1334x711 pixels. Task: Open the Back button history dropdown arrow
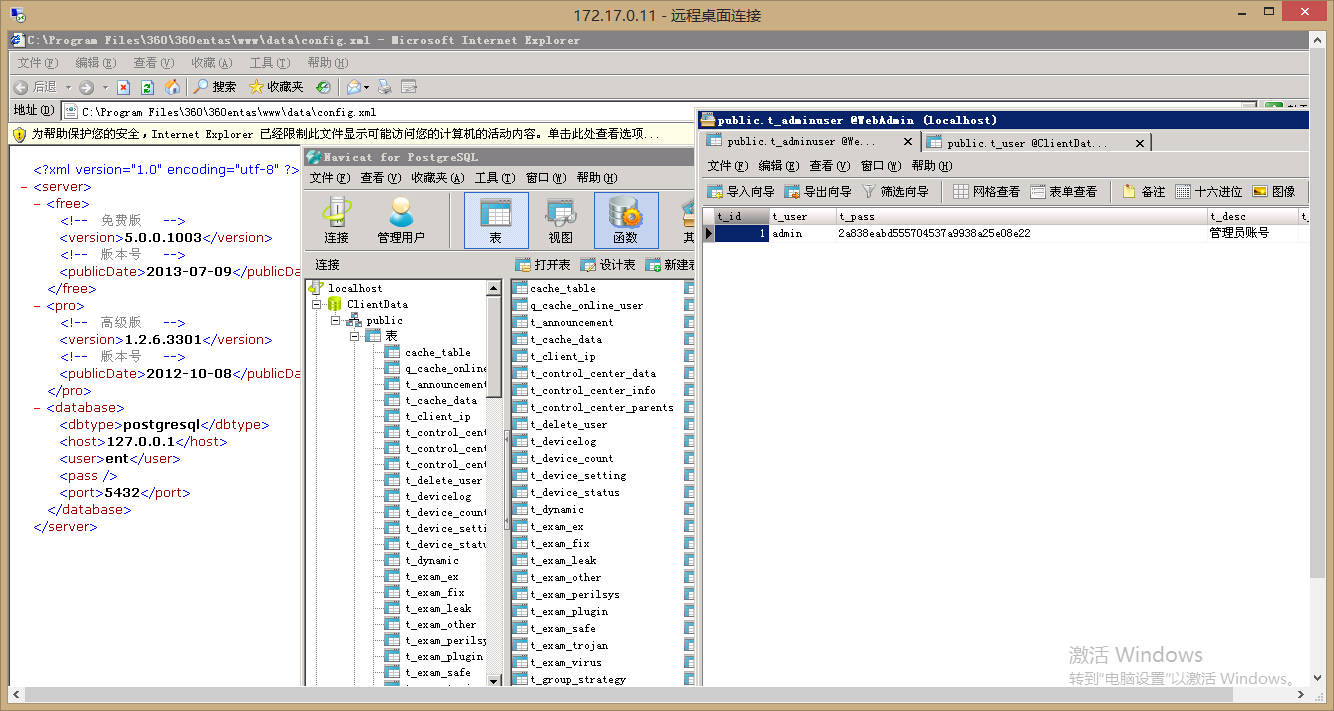(x=67, y=88)
